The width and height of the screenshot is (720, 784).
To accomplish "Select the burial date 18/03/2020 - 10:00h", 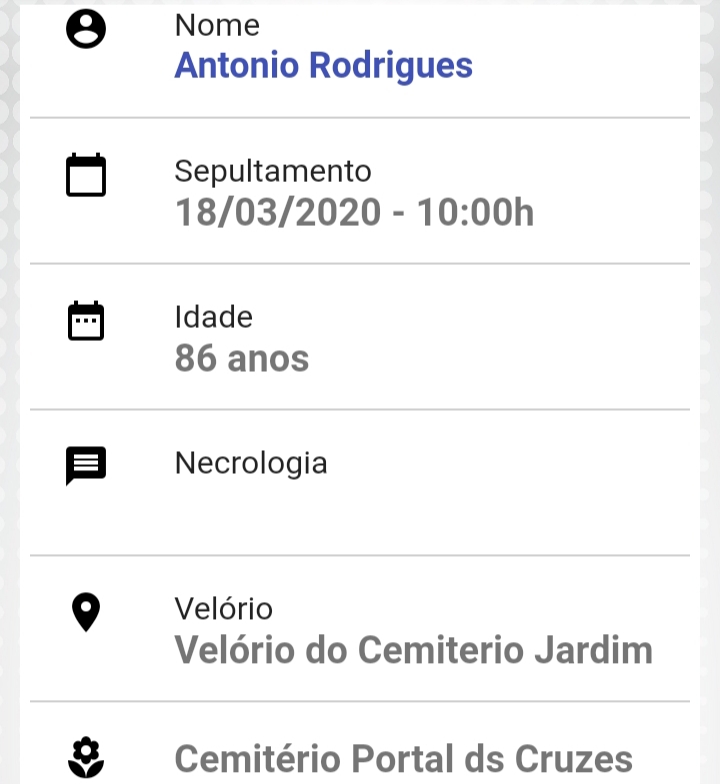I will (x=354, y=212).
